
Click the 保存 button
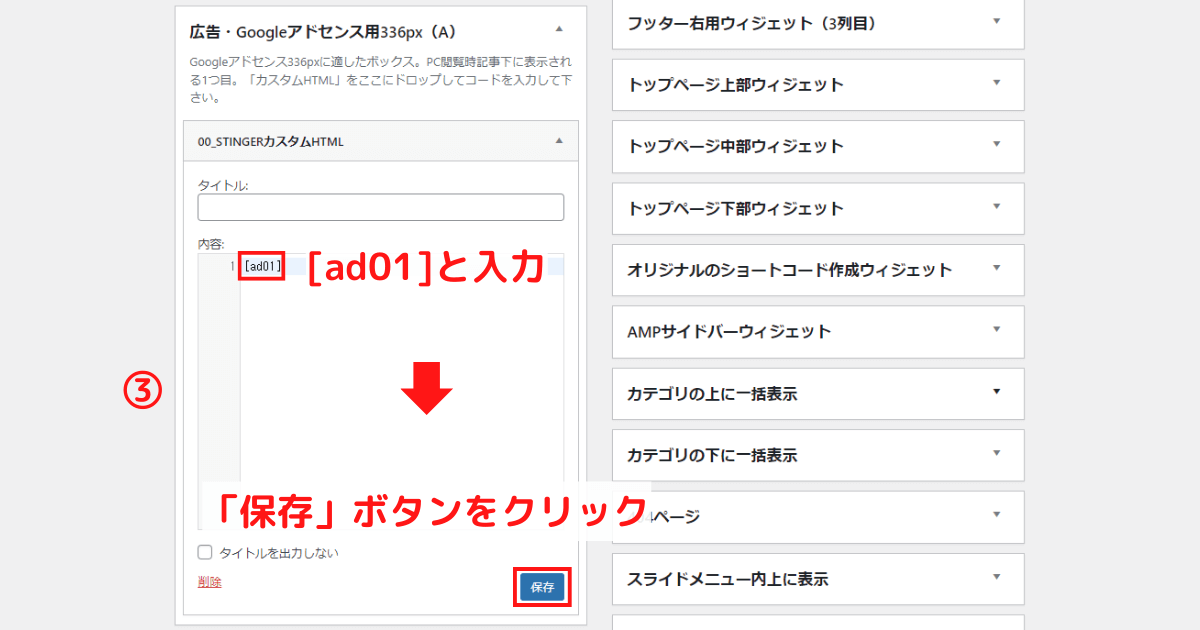[x=542, y=588]
